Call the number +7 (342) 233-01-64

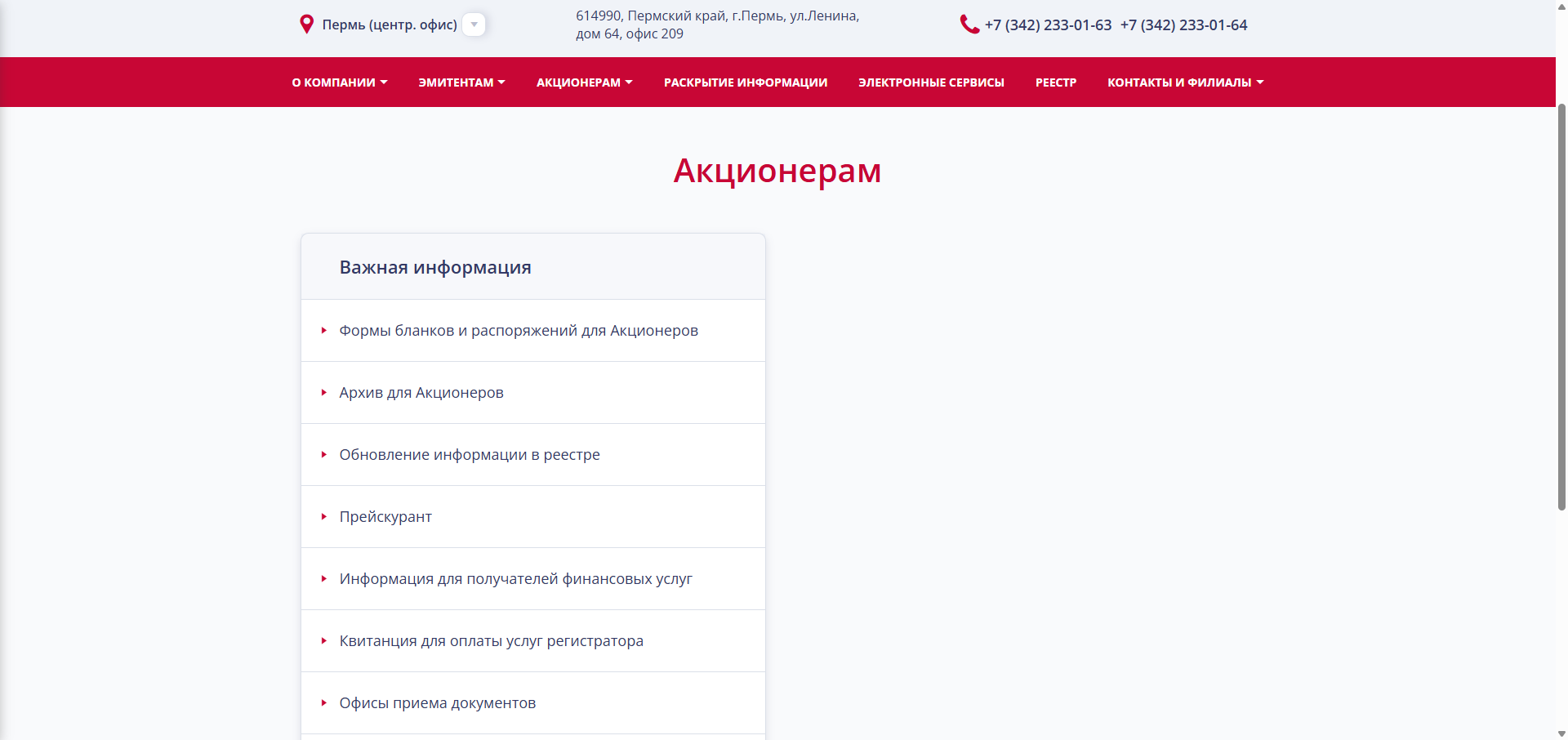[1183, 25]
